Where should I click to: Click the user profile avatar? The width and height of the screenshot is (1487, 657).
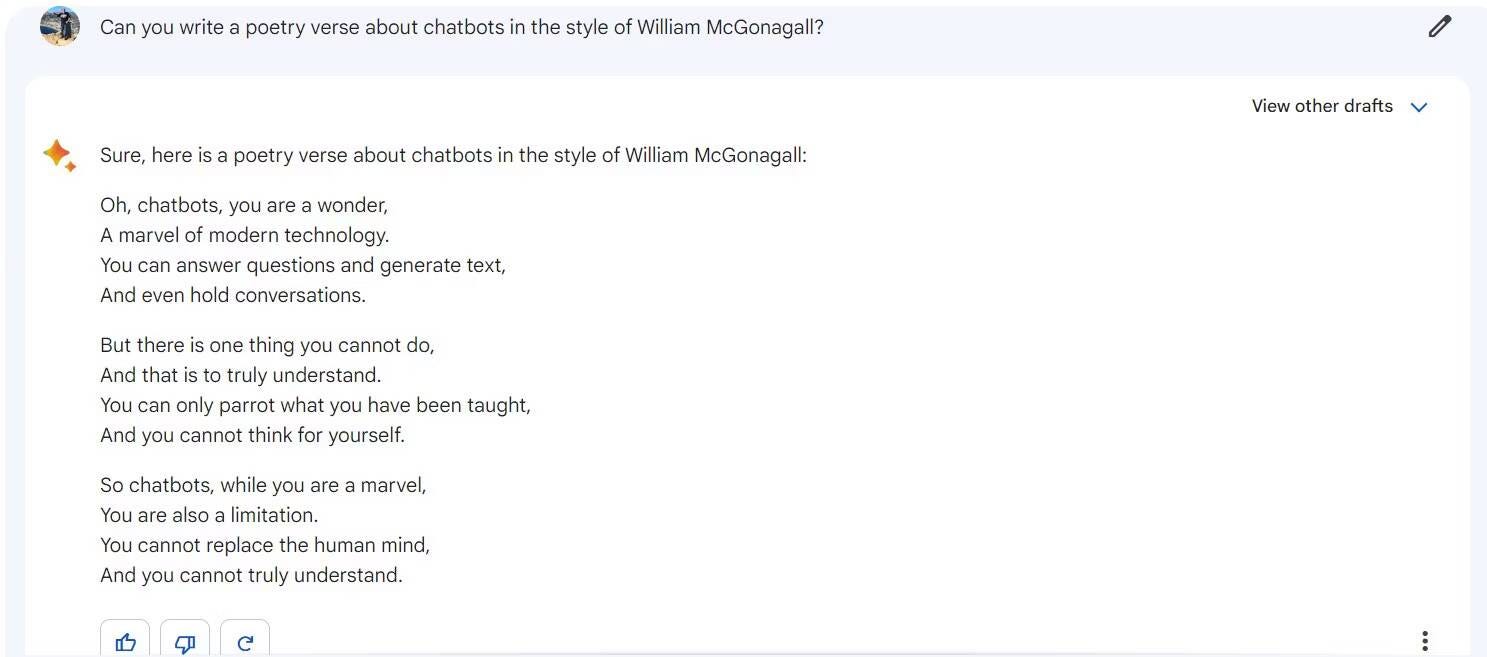(x=60, y=27)
